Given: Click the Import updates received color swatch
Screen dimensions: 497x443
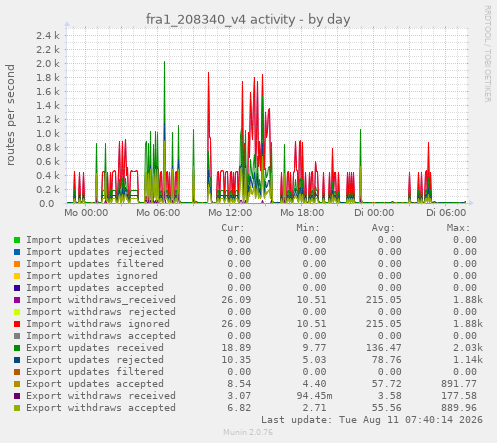Looking at the screenshot, I should [x=17, y=240].
